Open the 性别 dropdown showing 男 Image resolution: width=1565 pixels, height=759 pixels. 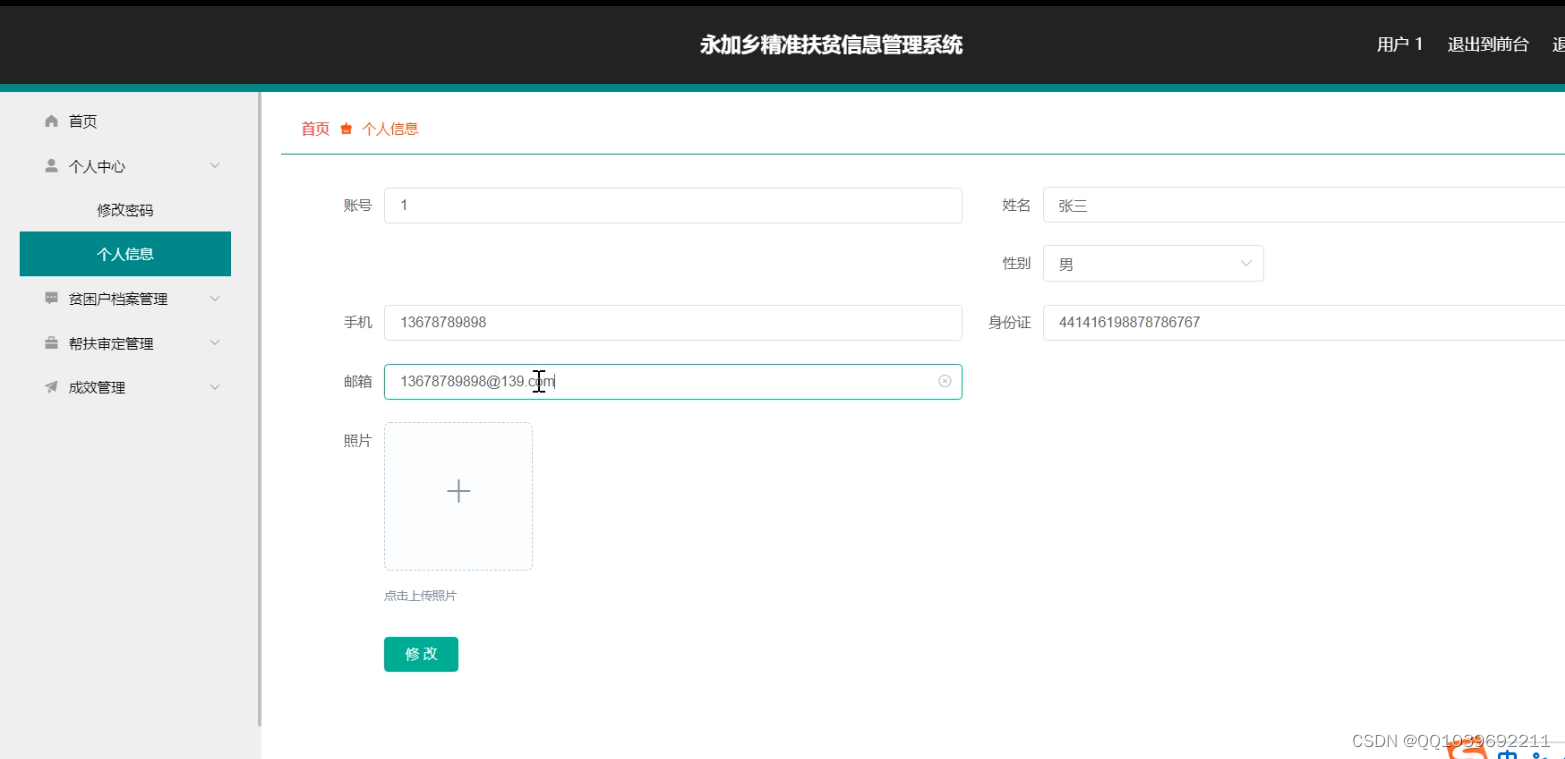coord(1153,264)
